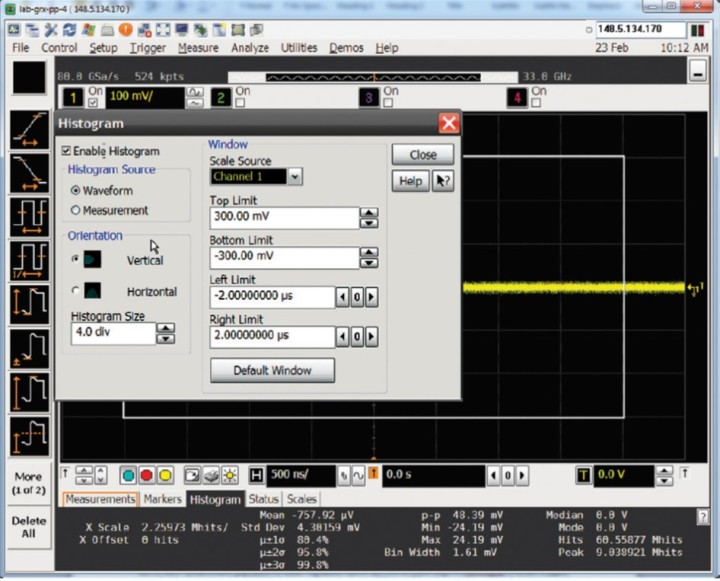720x581 pixels.
Task: Click the 500 ns/ timebase field
Action: coord(301,475)
